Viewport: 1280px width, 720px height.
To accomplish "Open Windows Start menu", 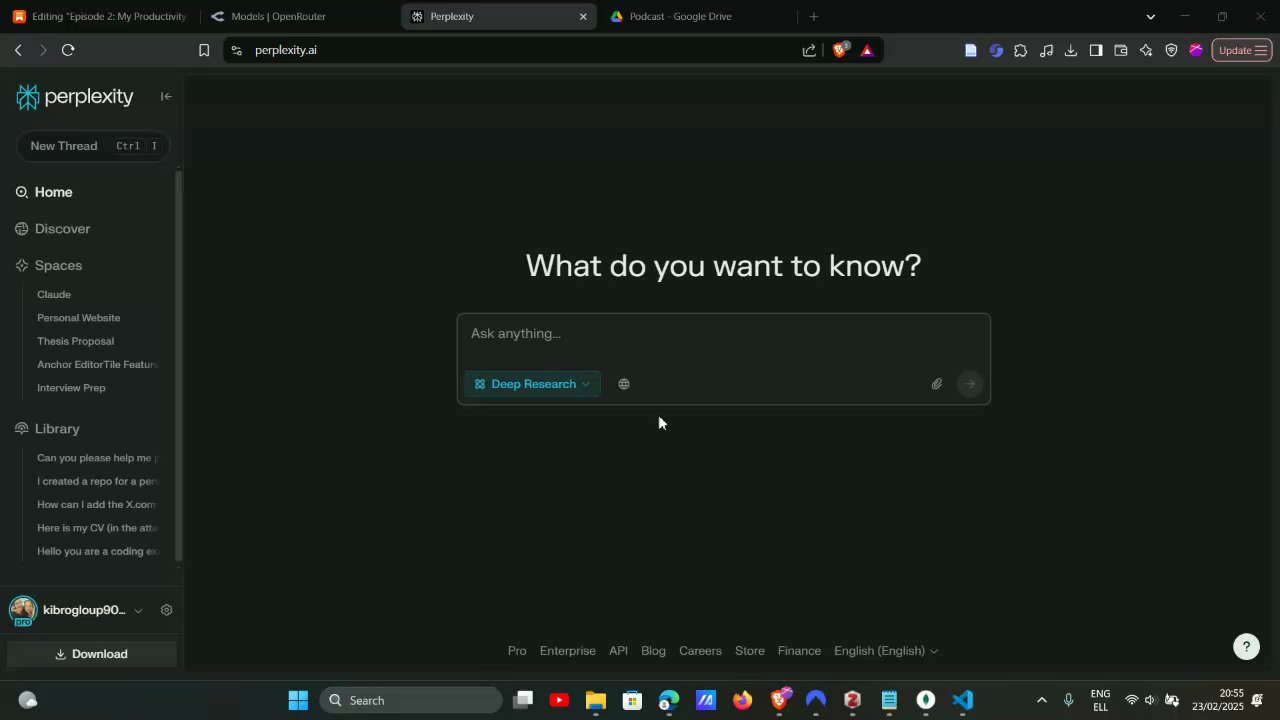I will 298,700.
